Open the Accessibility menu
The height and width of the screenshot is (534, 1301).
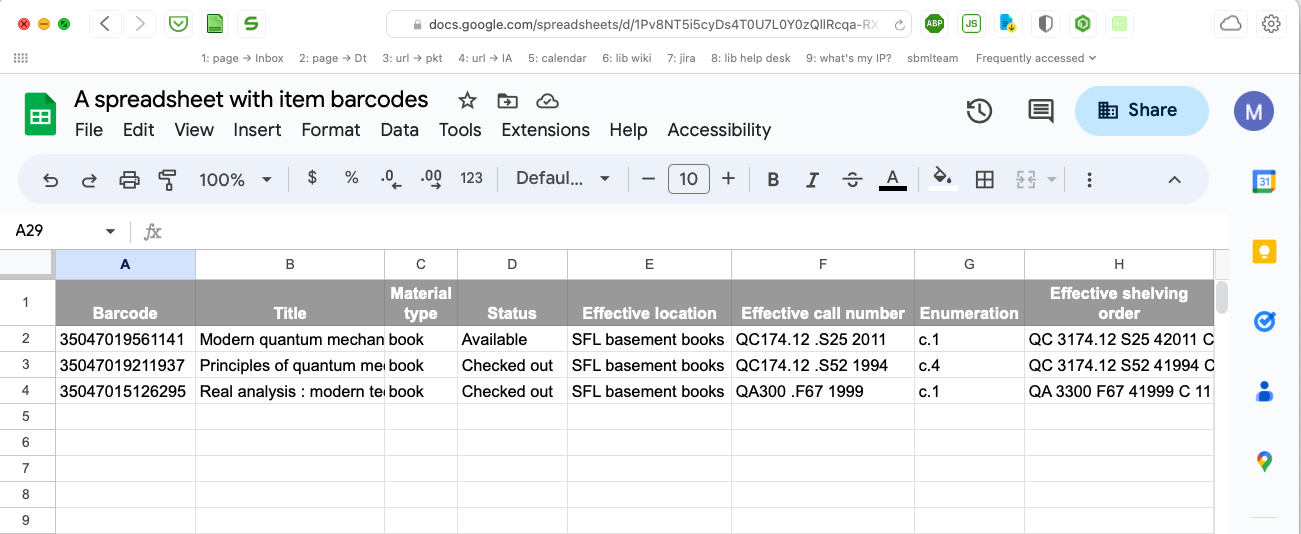coord(719,130)
